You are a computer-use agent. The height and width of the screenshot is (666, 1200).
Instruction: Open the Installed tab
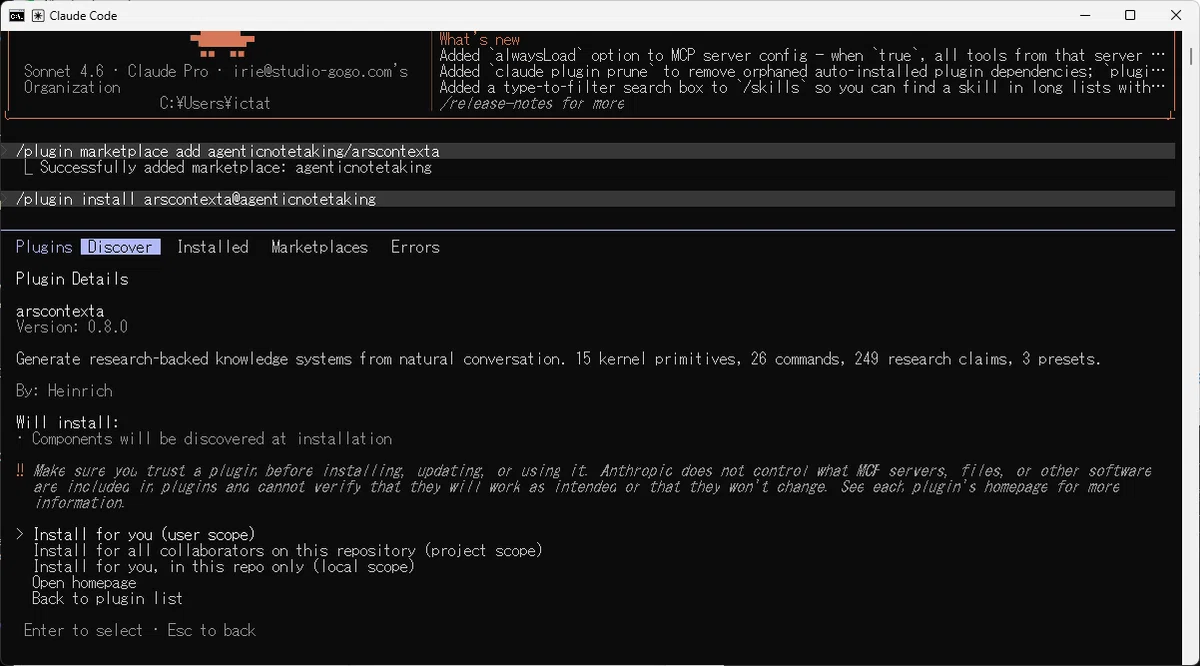pyautogui.click(x=213, y=247)
